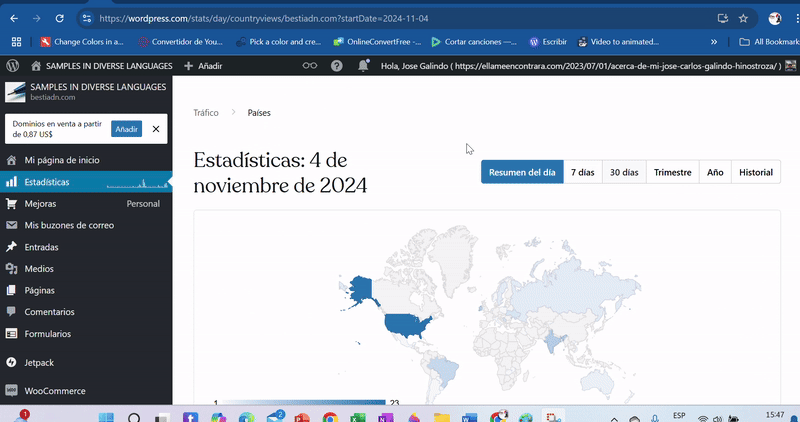
Task: Bookmark this page with the star icon
Action: pos(743,18)
